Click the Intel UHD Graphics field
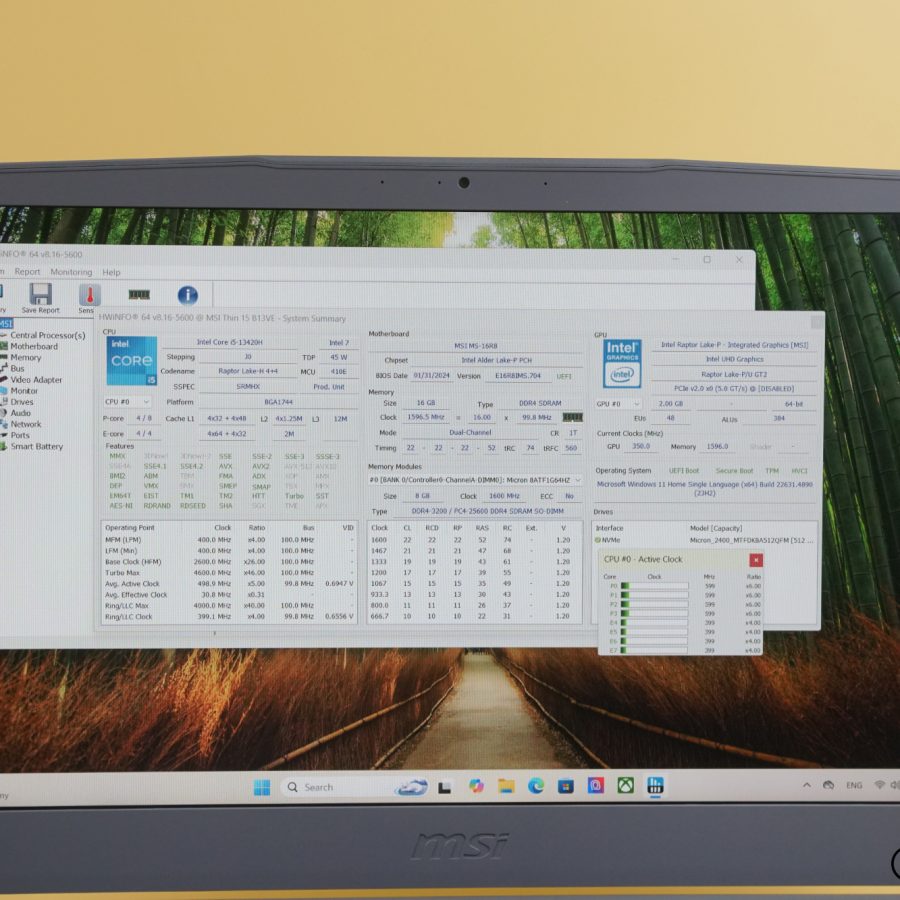Viewport: 900px width, 900px height. (x=734, y=359)
